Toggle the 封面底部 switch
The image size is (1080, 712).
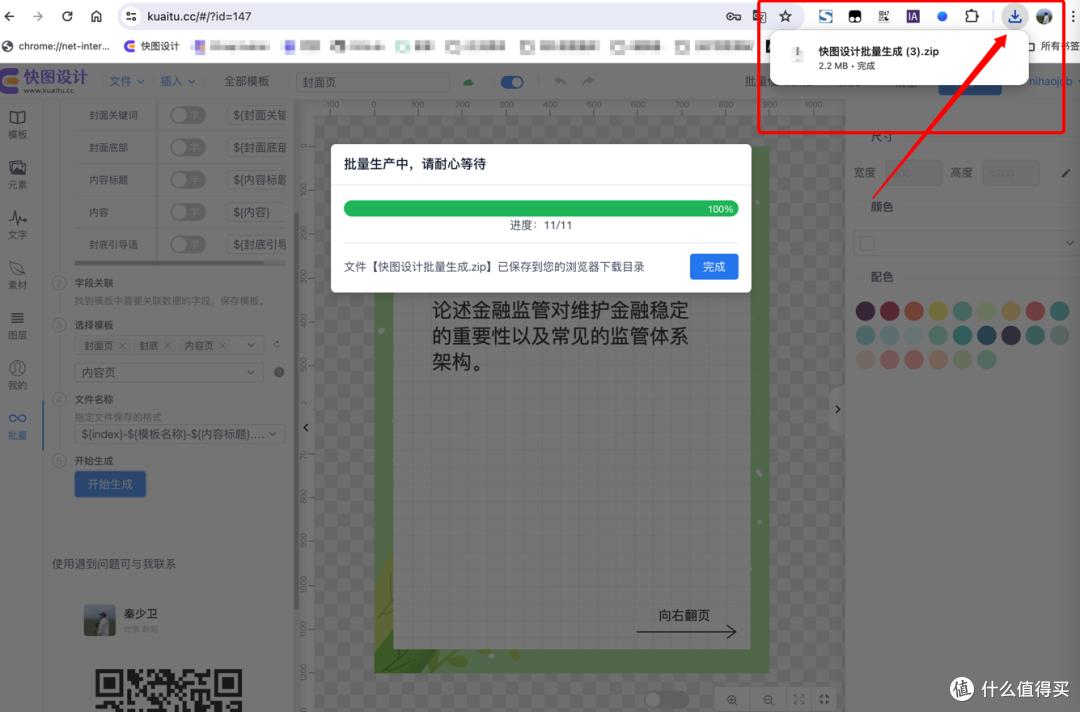pos(188,147)
